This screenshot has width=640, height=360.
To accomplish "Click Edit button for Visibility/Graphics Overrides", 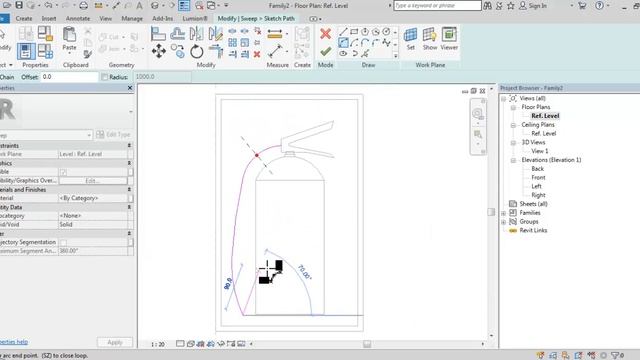I will [93, 180].
